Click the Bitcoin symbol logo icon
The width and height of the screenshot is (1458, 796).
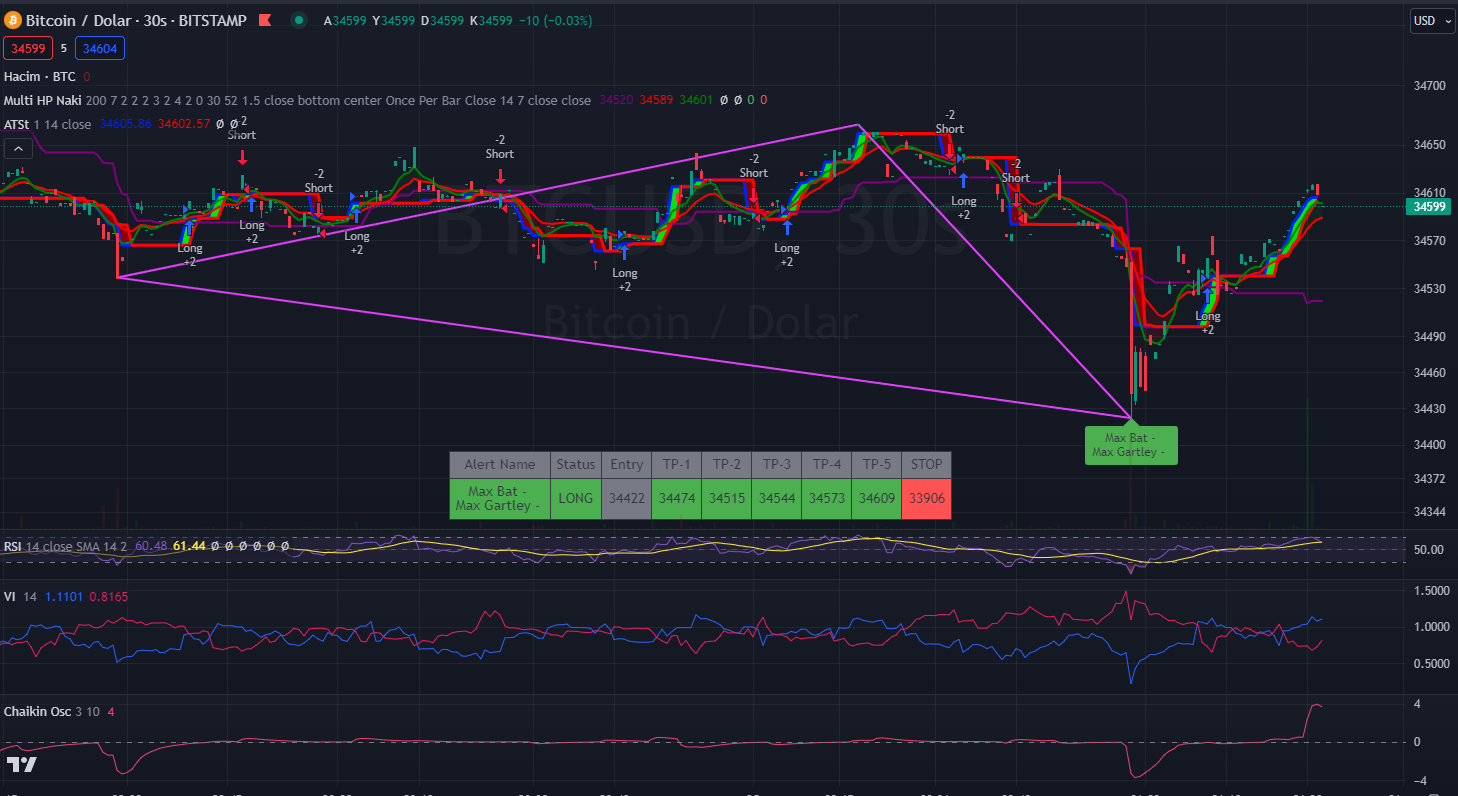pyautogui.click(x=12, y=20)
